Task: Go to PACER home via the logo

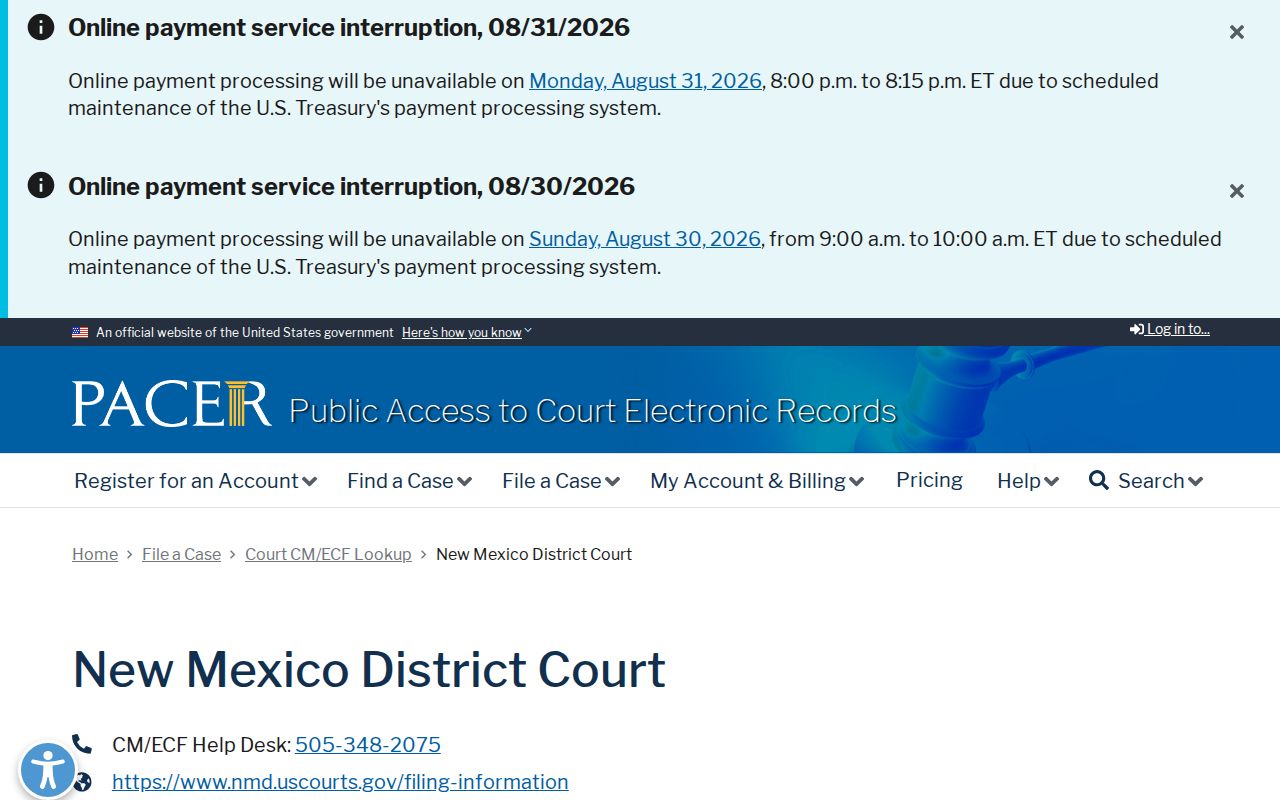Action: tap(171, 404)
